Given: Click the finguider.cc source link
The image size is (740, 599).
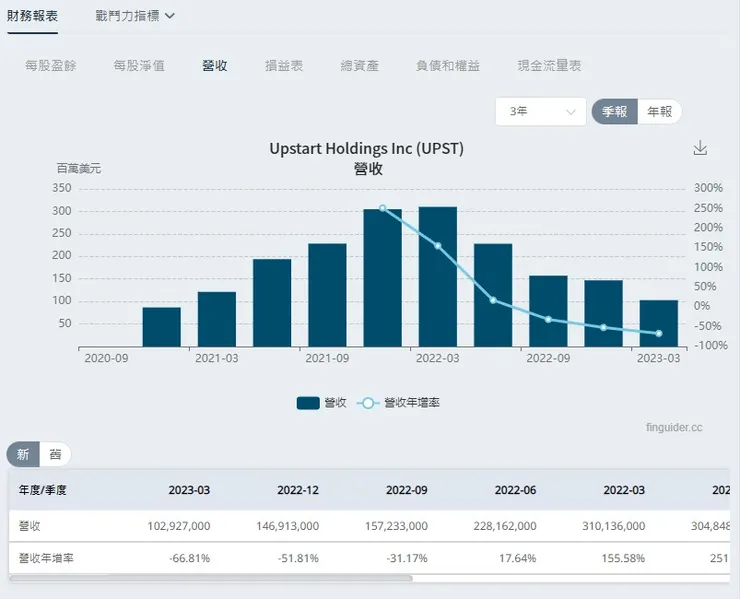Looking at the screenshot, I should coord(674,428).
